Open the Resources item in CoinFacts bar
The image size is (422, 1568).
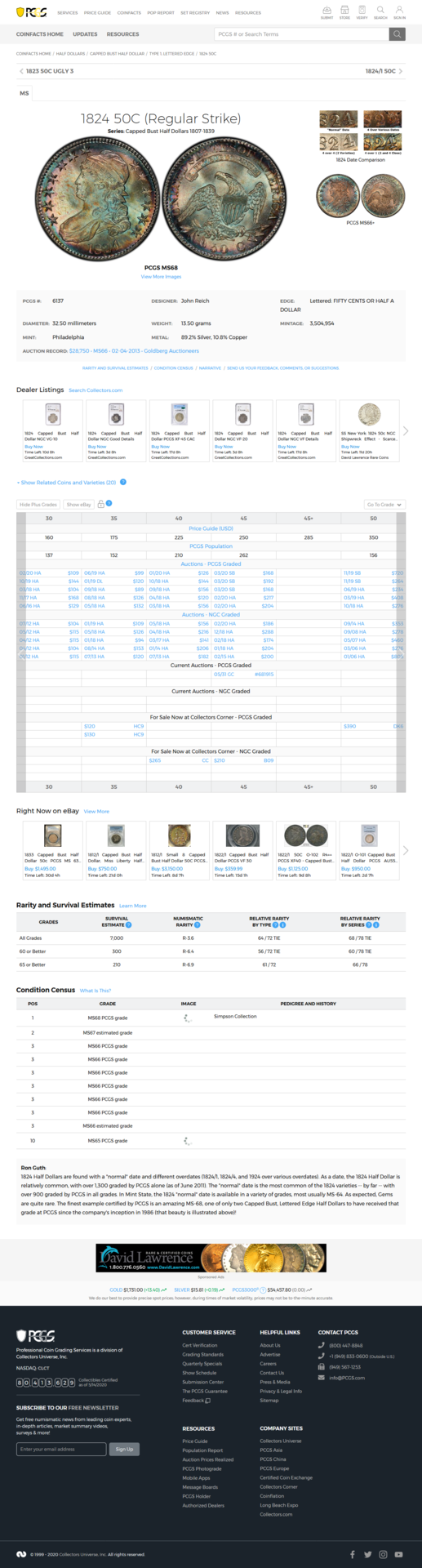(123, 34)
